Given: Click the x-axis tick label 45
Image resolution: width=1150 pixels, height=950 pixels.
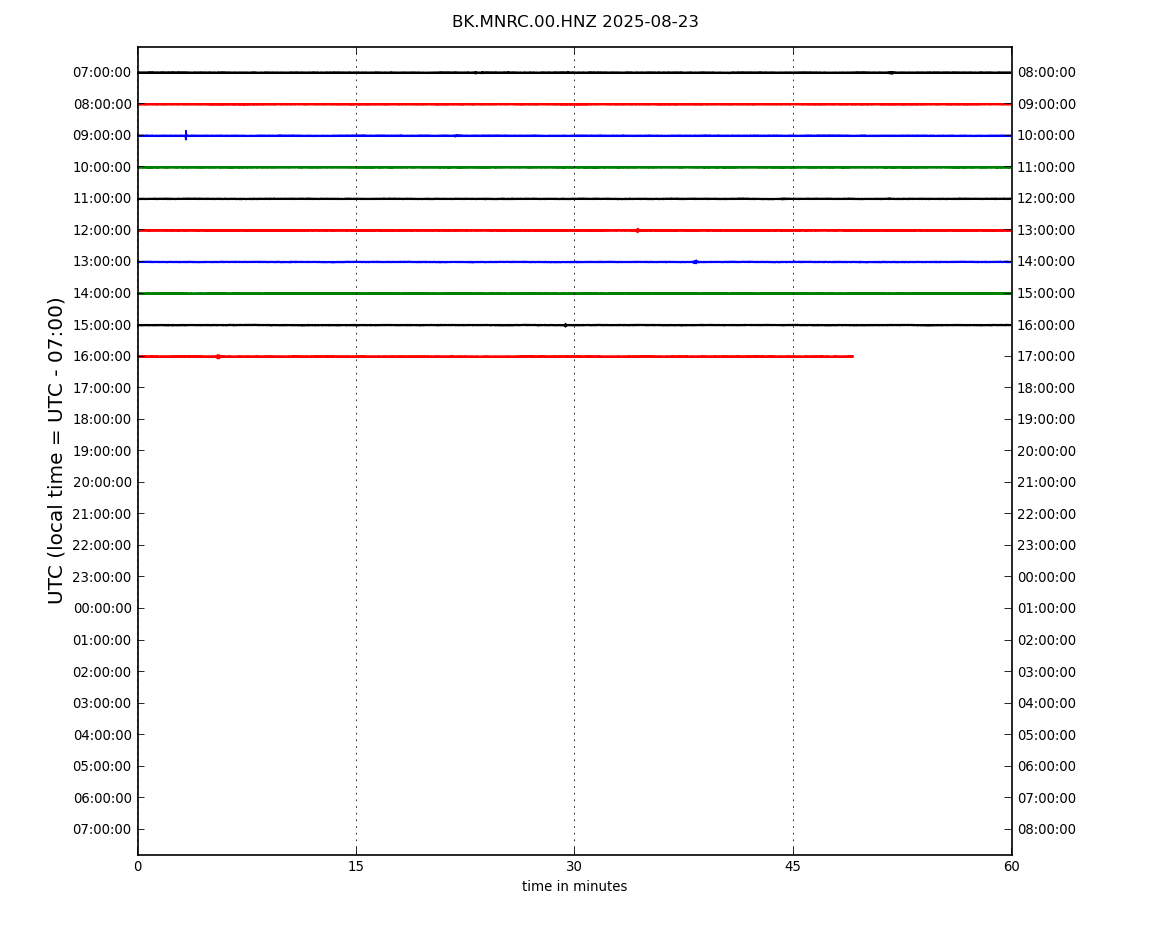Looking at the screenshot, I should tap(793, 867).
